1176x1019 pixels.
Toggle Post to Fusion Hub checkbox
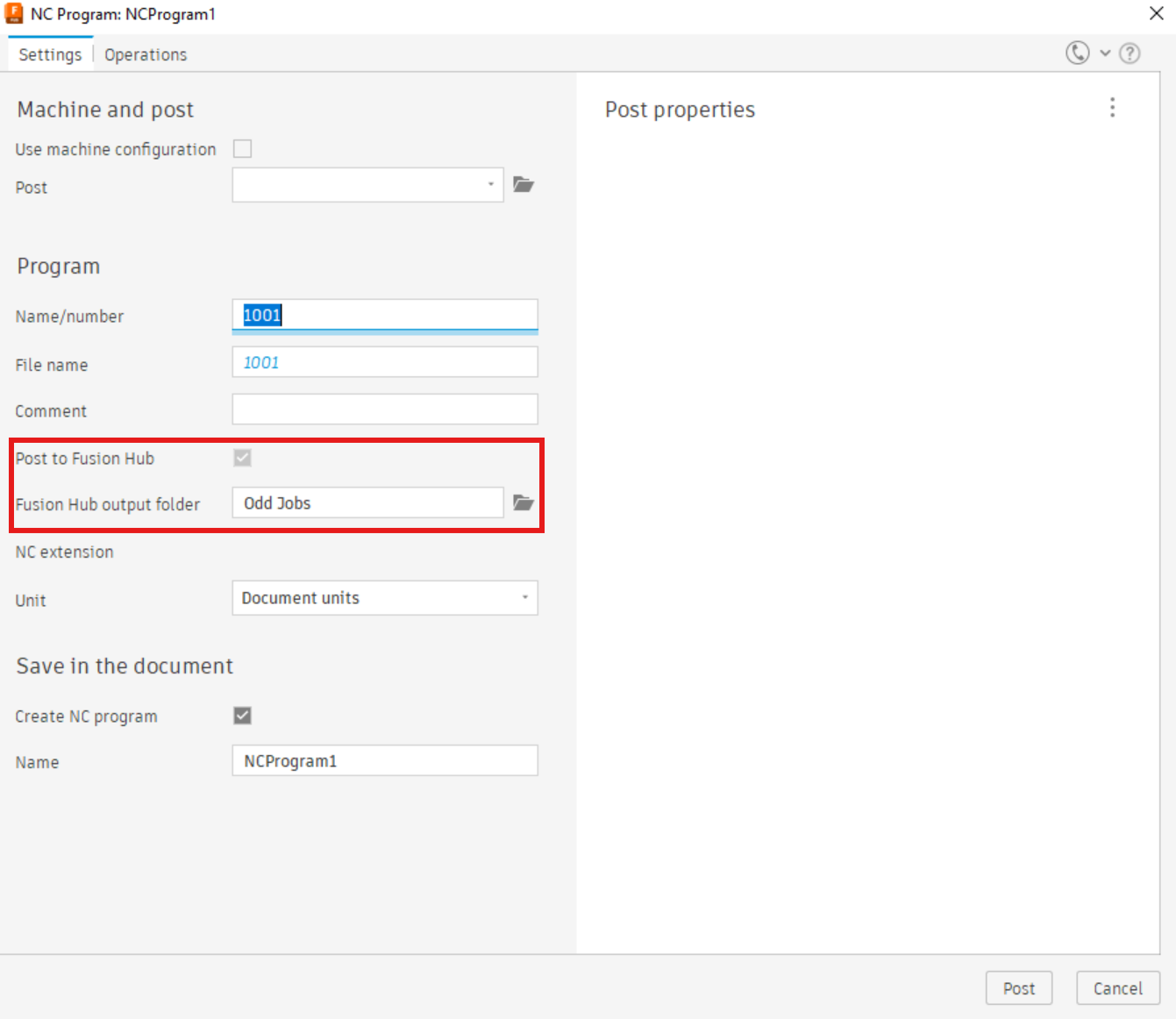click(243, 458)
